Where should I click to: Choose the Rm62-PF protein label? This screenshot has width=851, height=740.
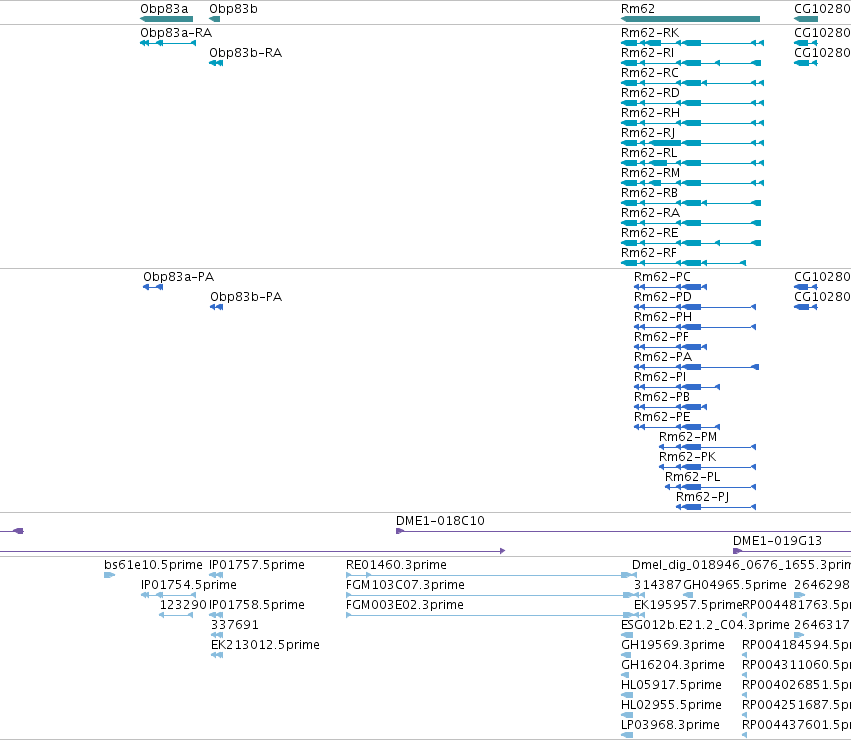click(x=661, y=337)
